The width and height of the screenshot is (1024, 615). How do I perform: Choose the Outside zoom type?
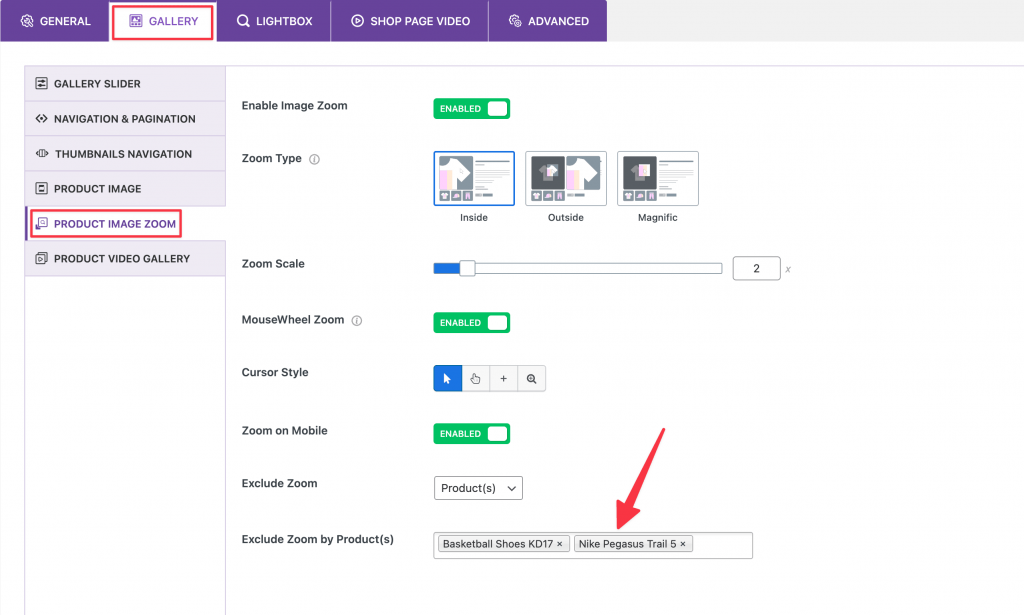click(566, 178)
